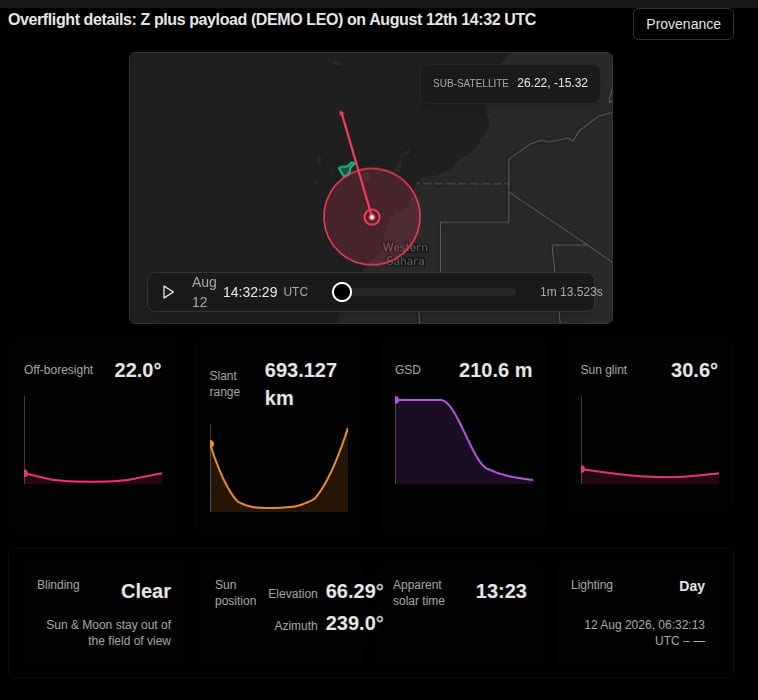Click the 14:32:29 UTC timestamp
This screenshot has height=700, width=758.
point(265,292)
